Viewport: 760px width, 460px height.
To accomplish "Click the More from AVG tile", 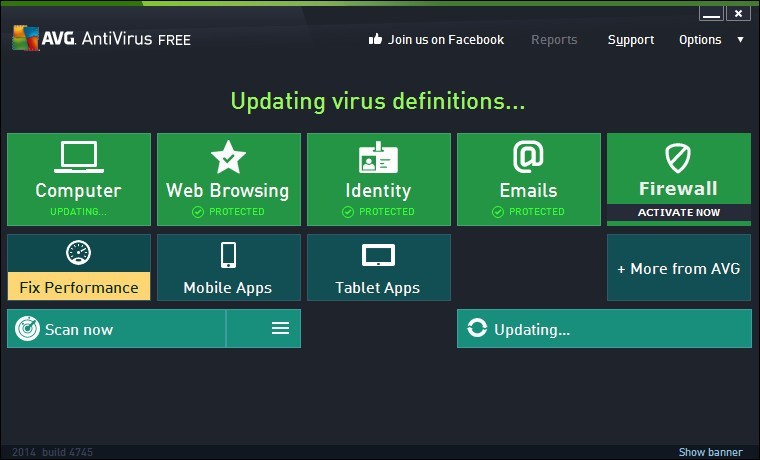I will pos(679,268).
